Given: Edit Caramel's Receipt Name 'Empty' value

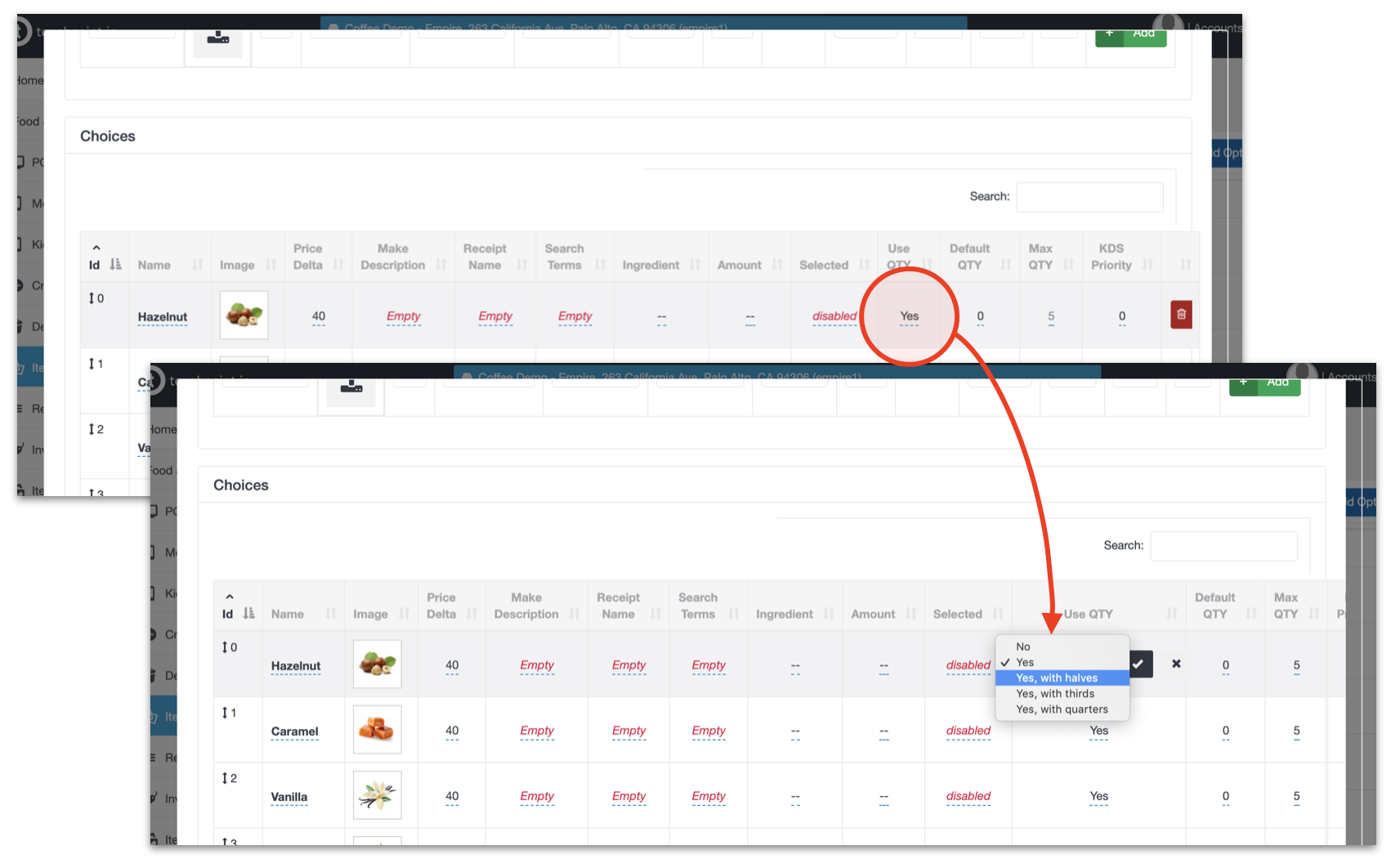Looking at the screenshot, I should tap(628, 731).
